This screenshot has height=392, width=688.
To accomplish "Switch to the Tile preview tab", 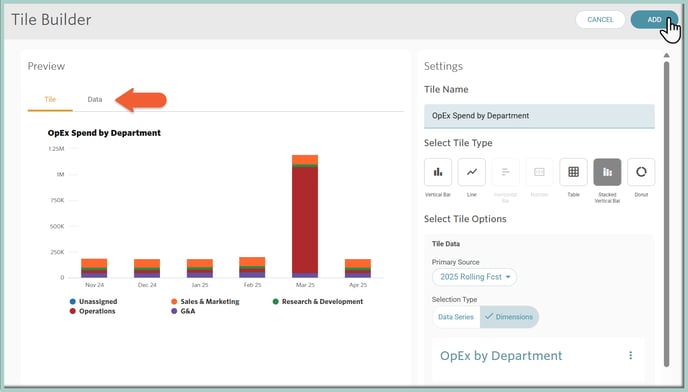I will pyautogui.click(x=50, y=100).
